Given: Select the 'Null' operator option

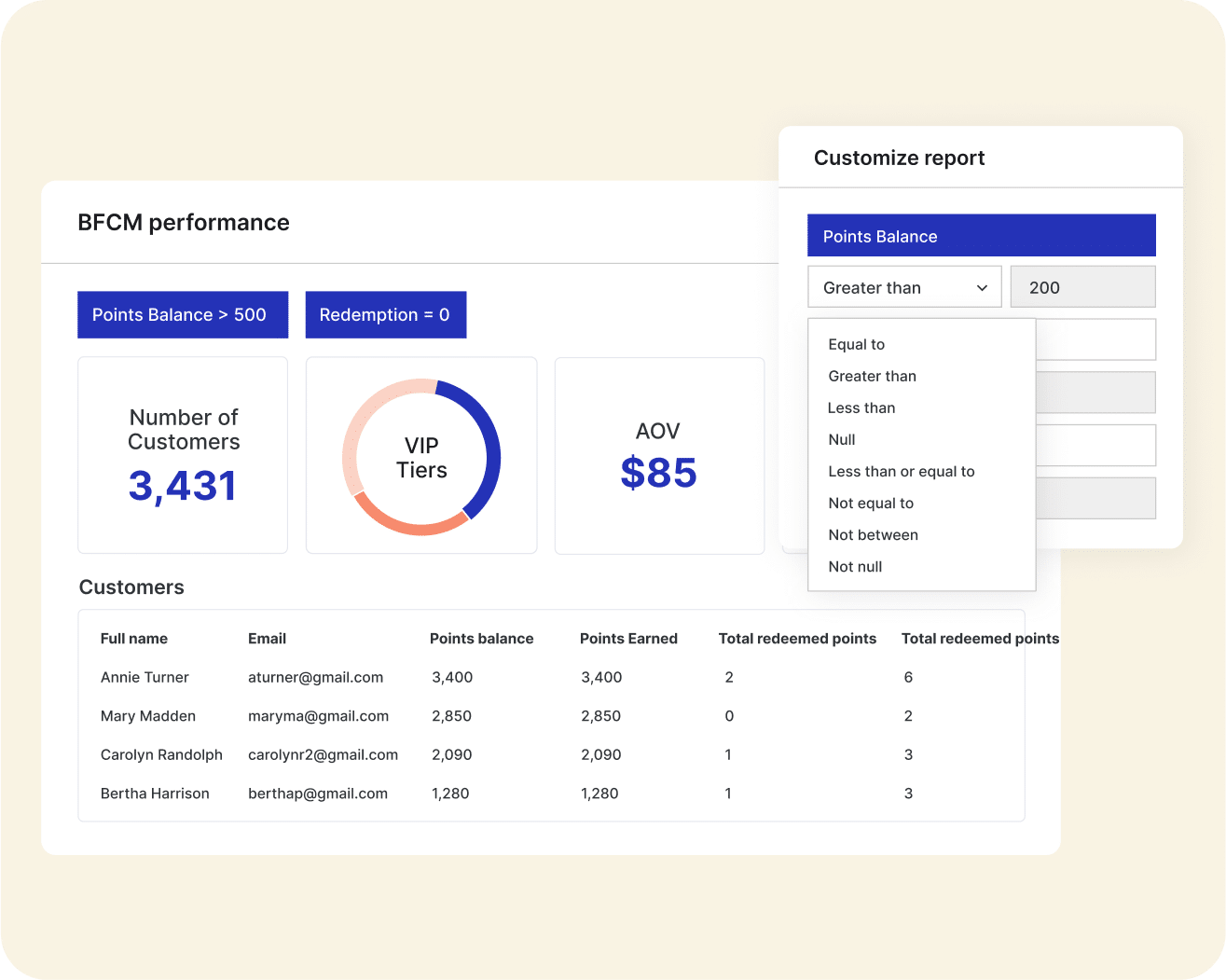Looking at the screenshot, I should 841,439.
